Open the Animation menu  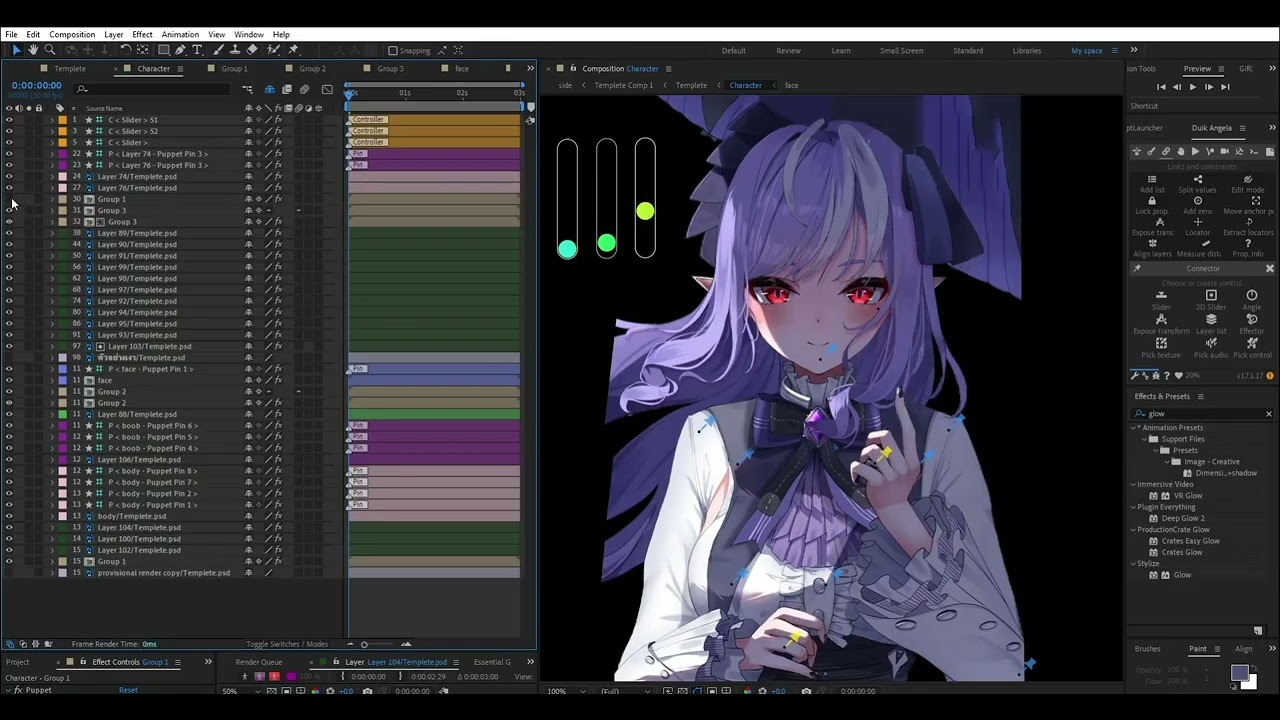point(180,34)
